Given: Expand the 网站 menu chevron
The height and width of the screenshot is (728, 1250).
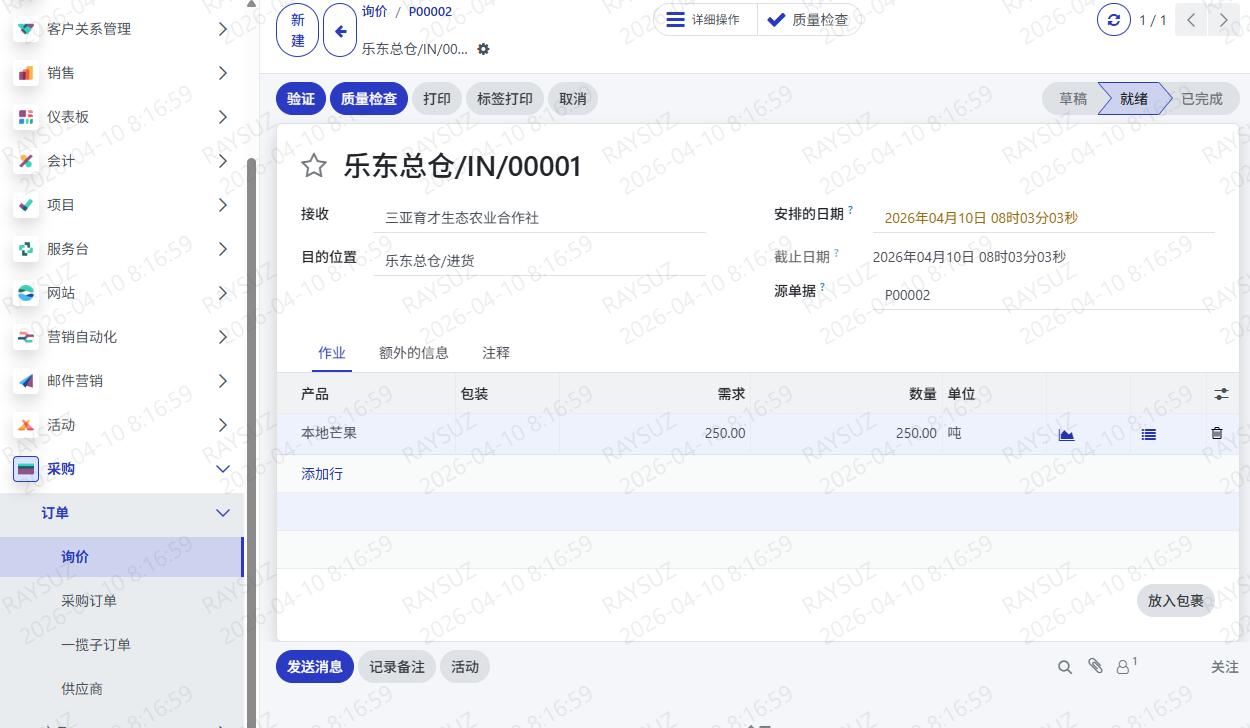Looking at the screenshot, I should (x=222, y=293).
